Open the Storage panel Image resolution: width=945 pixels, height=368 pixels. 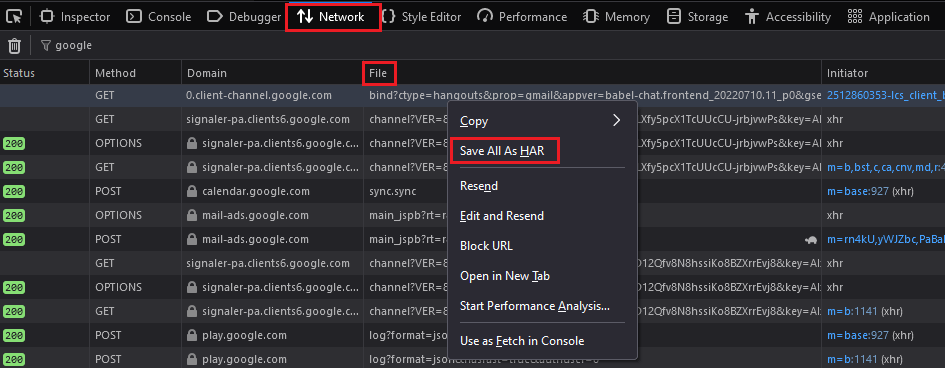click(697, 17)
